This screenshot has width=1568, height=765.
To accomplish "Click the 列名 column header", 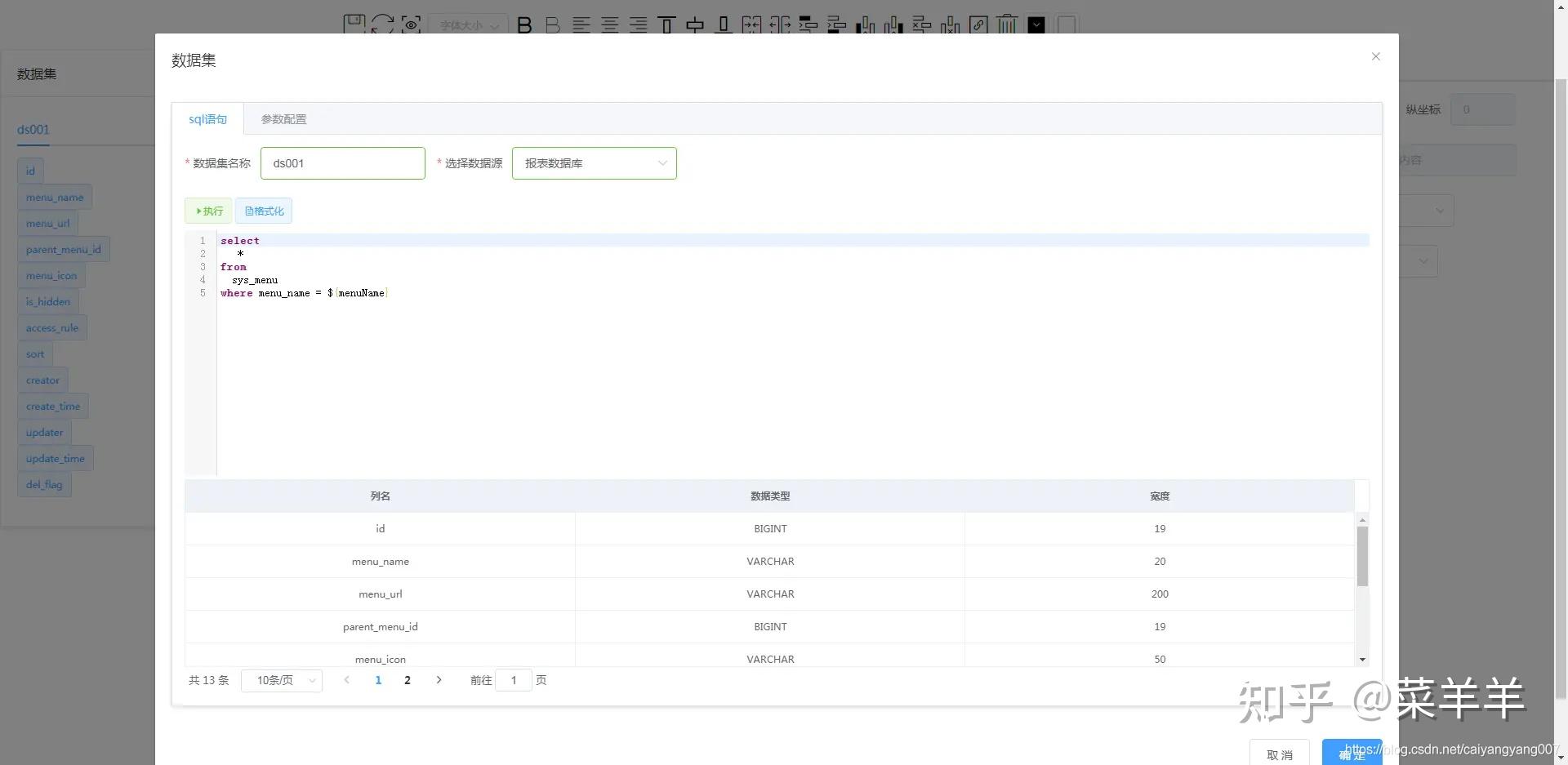I will tap(380, 496).
